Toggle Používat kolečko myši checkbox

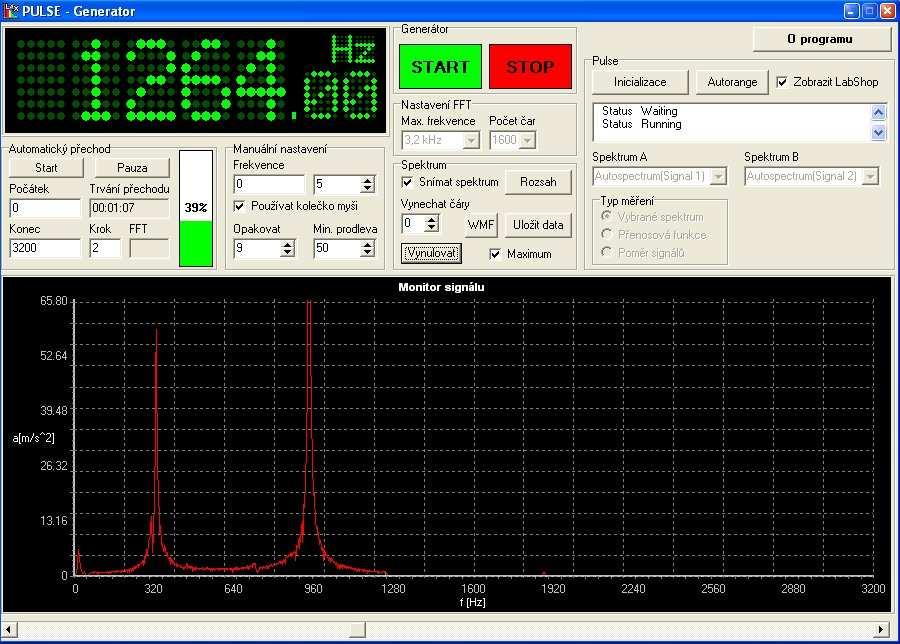click(x=239, y=206)
